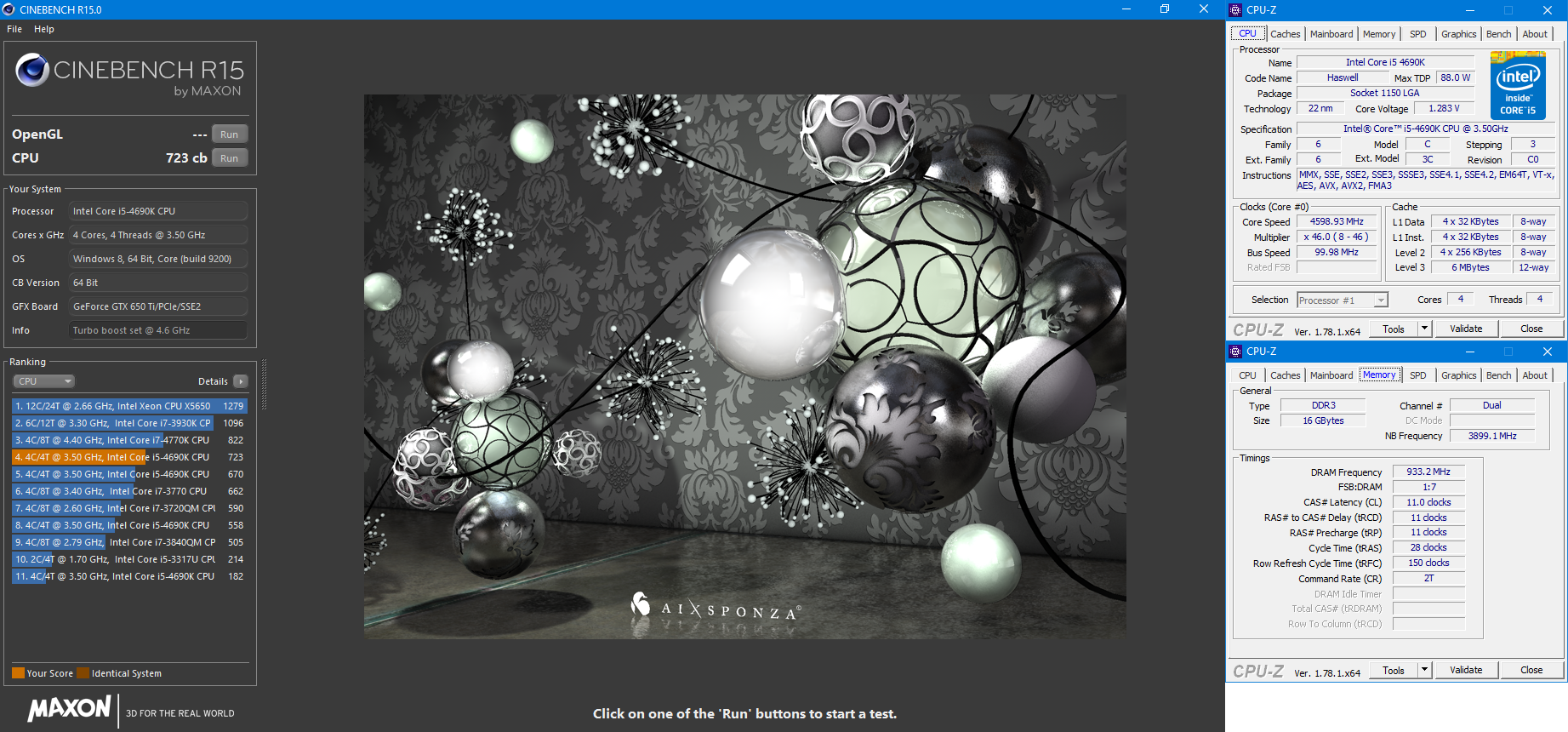Open Processor #1 selection dropdown in CPU-Z
The width and height of the screenshot is (1568, 732).
coord(1343,300)
